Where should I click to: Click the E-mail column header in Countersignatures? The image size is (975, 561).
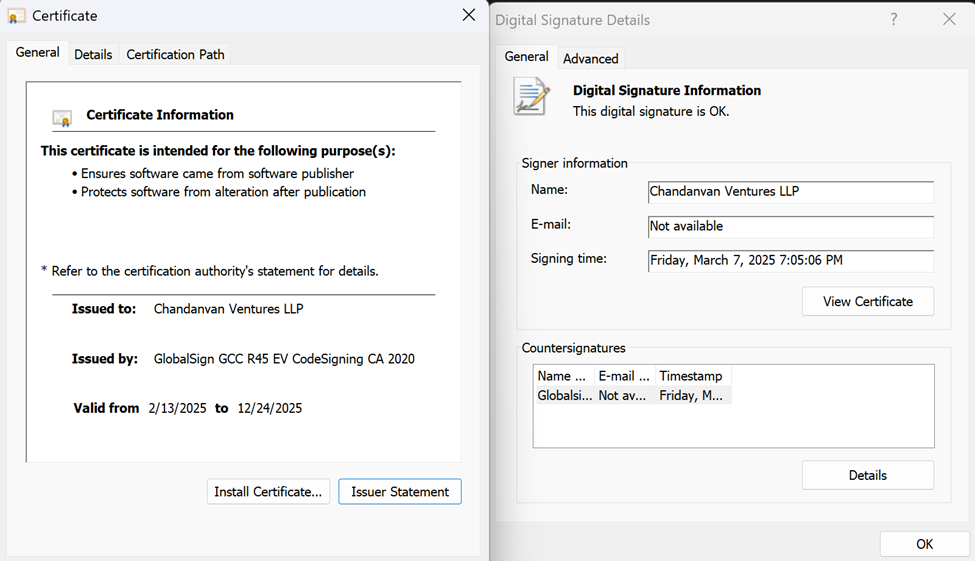click(624, 376)
